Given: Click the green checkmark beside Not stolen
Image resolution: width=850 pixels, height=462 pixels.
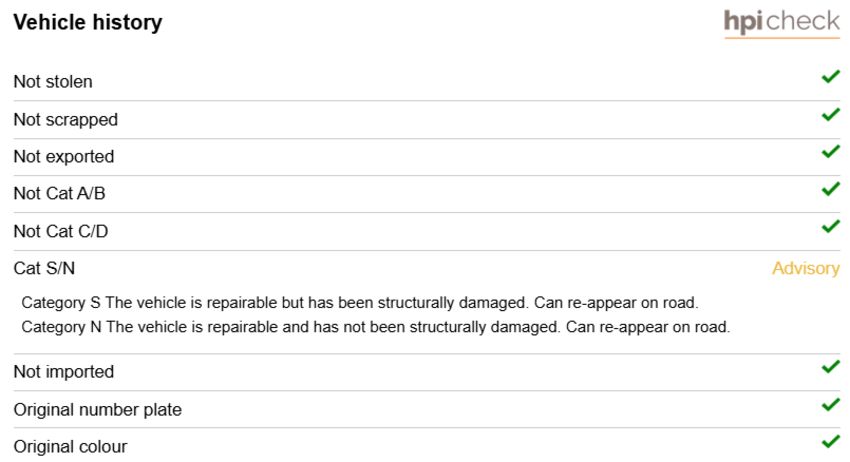Looking at the screenshot, I should pyautogui.click(x=830, y=77).
